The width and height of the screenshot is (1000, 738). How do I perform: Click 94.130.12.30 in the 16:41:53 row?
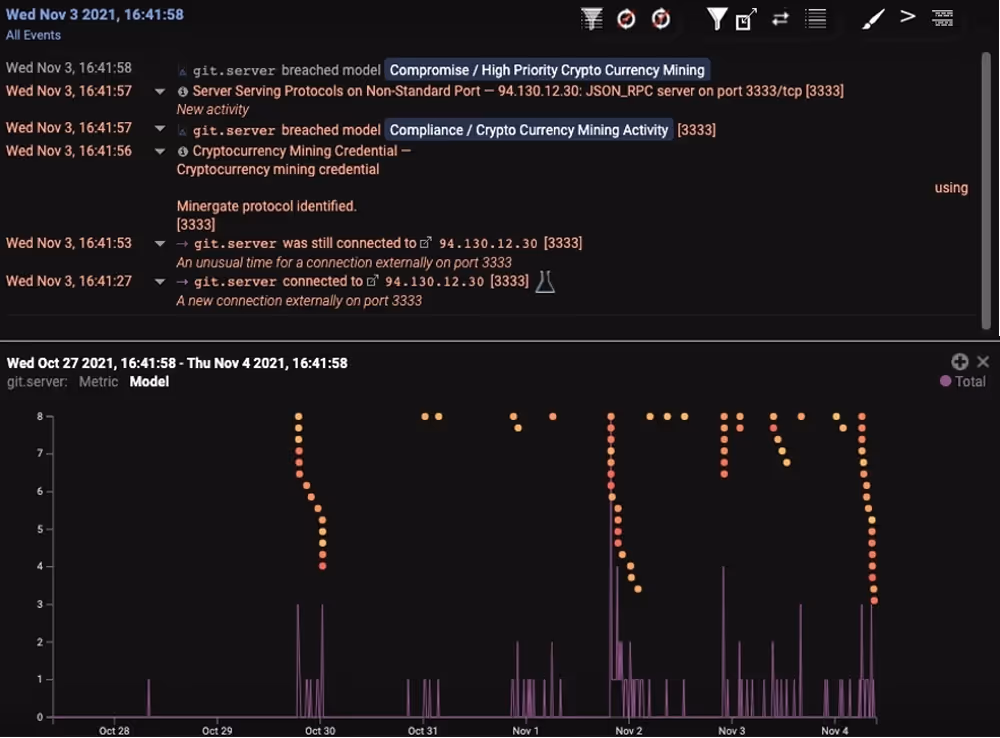(x=488, y=244)
